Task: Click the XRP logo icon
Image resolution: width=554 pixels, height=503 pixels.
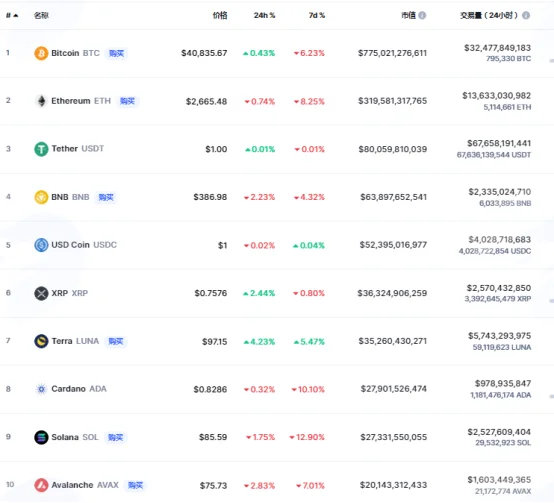Action: pyautogui.click(x=41, y=293)
